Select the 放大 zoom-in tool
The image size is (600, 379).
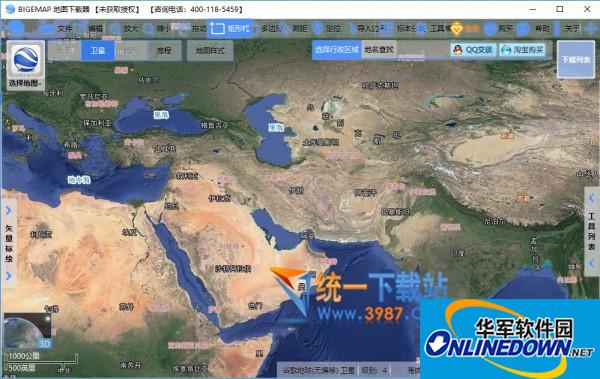pyautogui.click(x=123, y=28)
